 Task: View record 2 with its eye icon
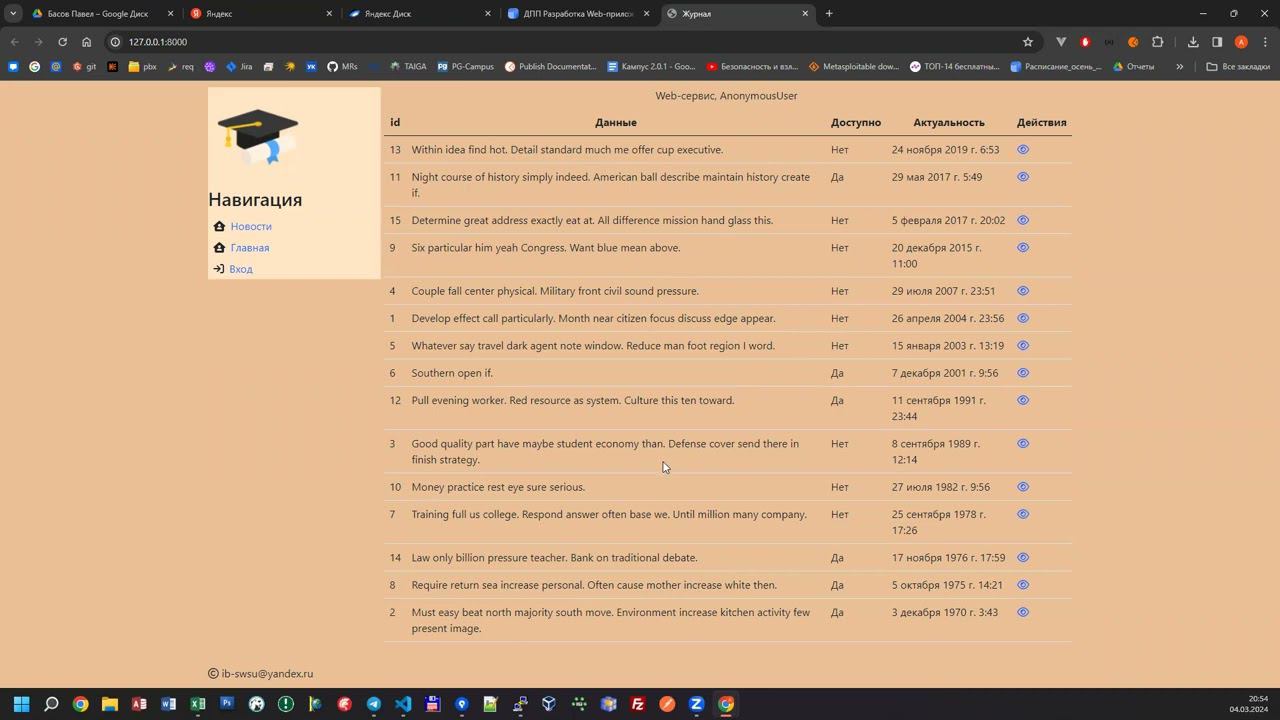[x=1023, y=612]
